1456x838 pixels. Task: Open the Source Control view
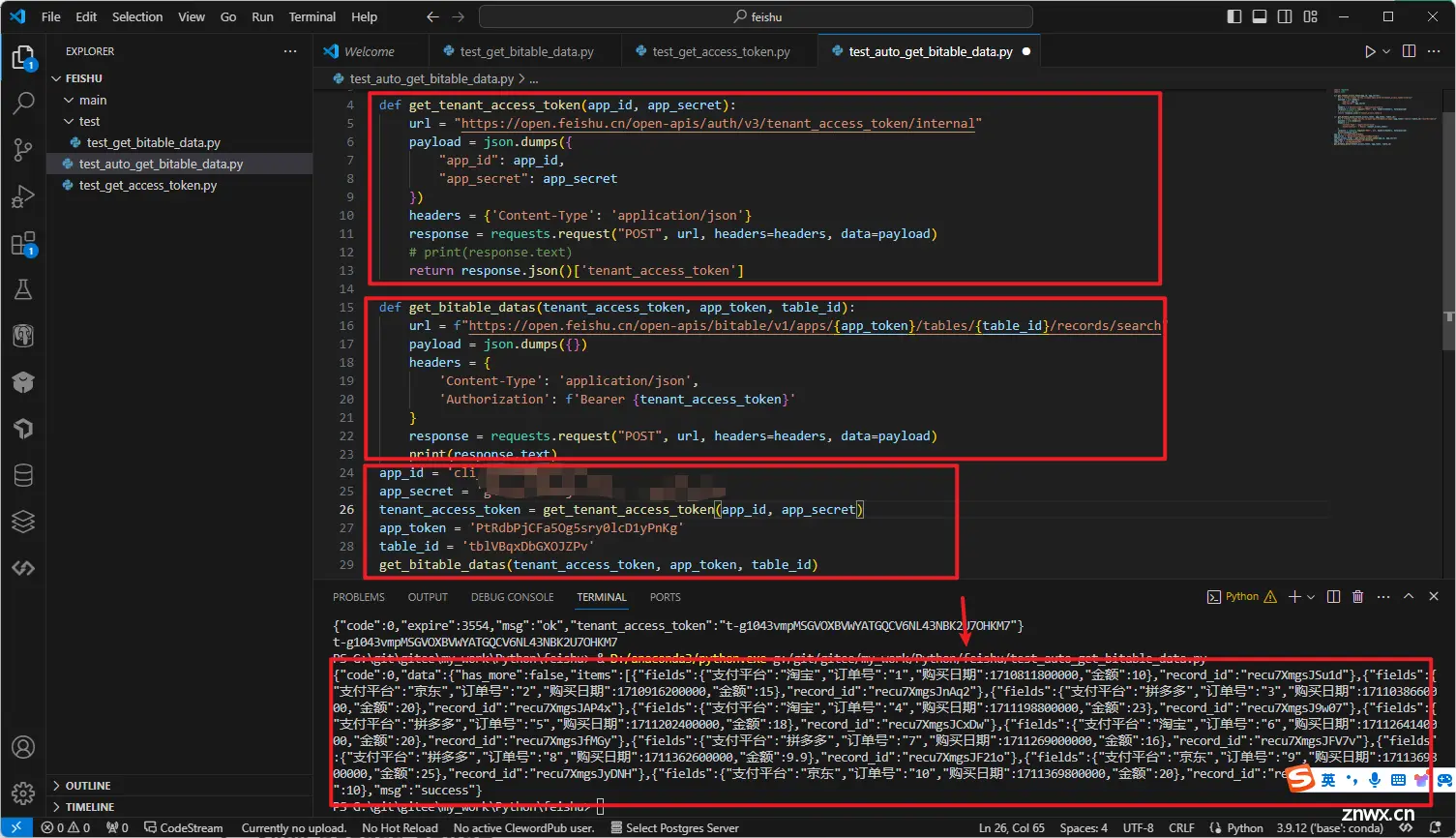(x=23, y=150)
